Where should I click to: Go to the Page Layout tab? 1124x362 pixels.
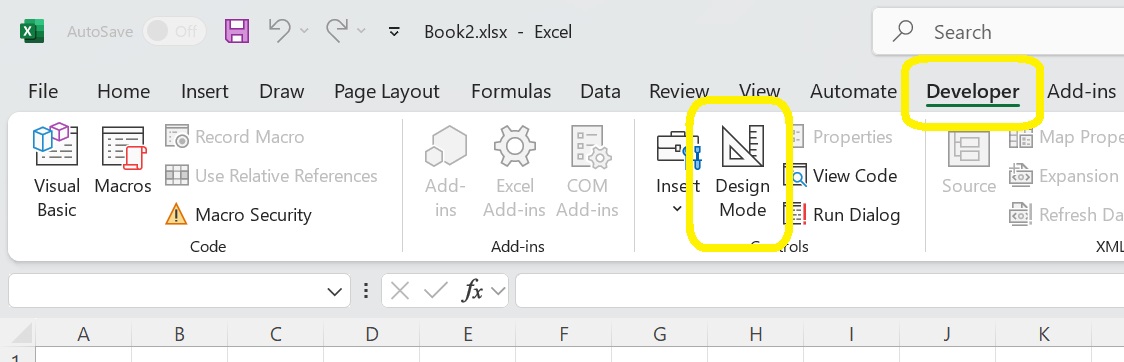pos(386,92)
